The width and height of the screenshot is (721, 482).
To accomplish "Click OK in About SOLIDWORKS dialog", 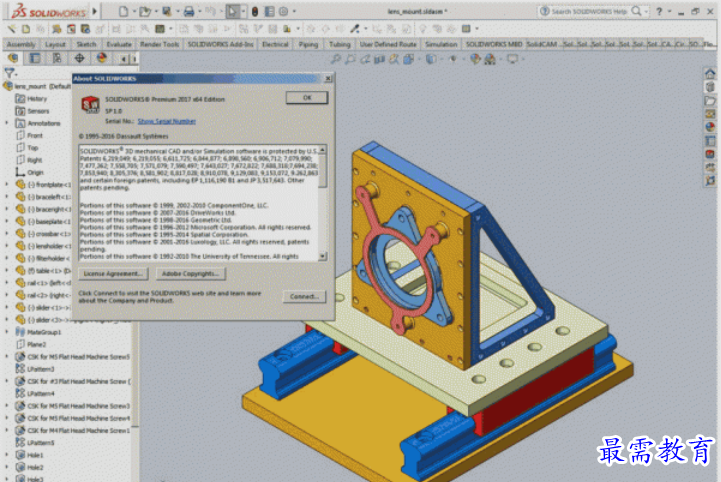I will tap(307, 98).
